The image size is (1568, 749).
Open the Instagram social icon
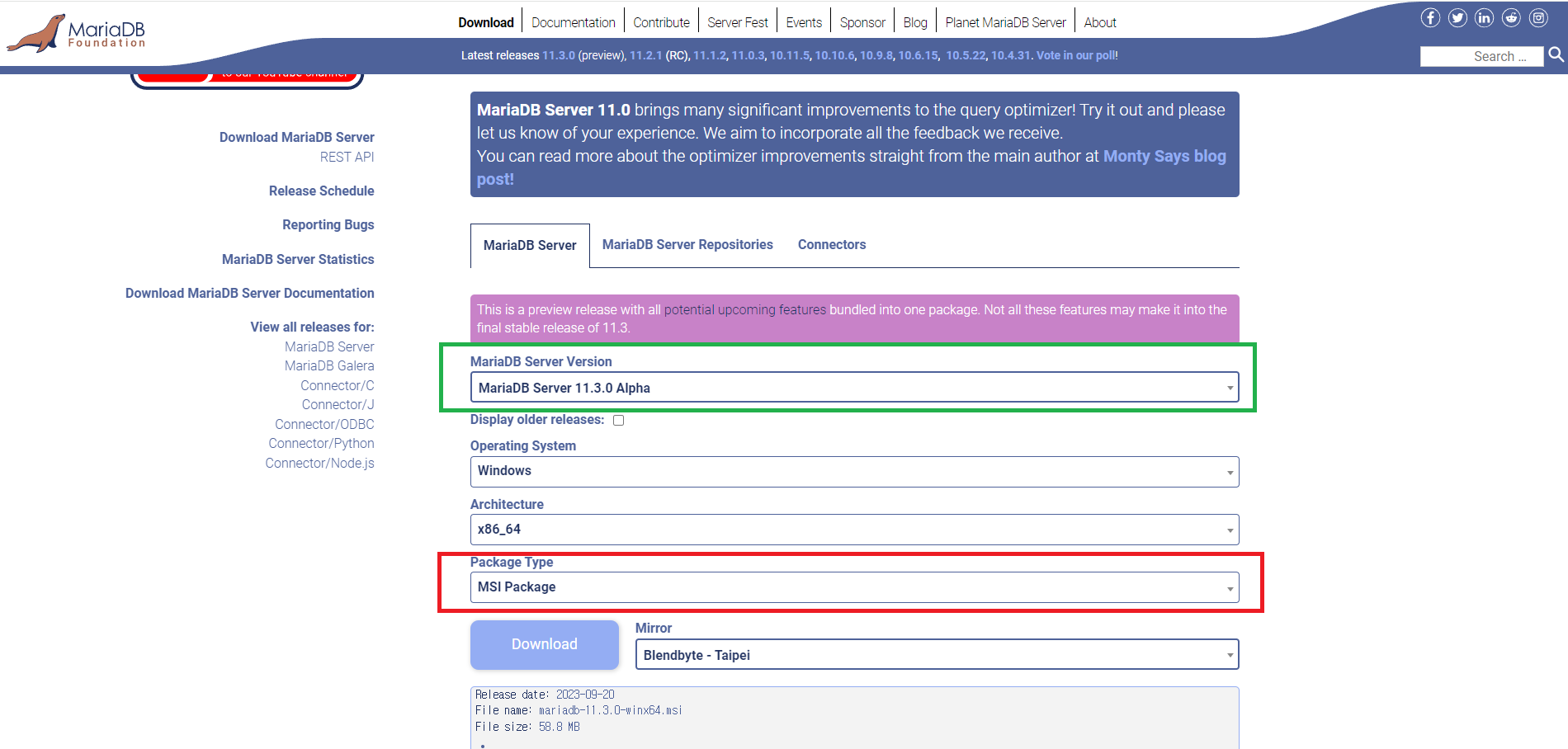[1538, 17]
